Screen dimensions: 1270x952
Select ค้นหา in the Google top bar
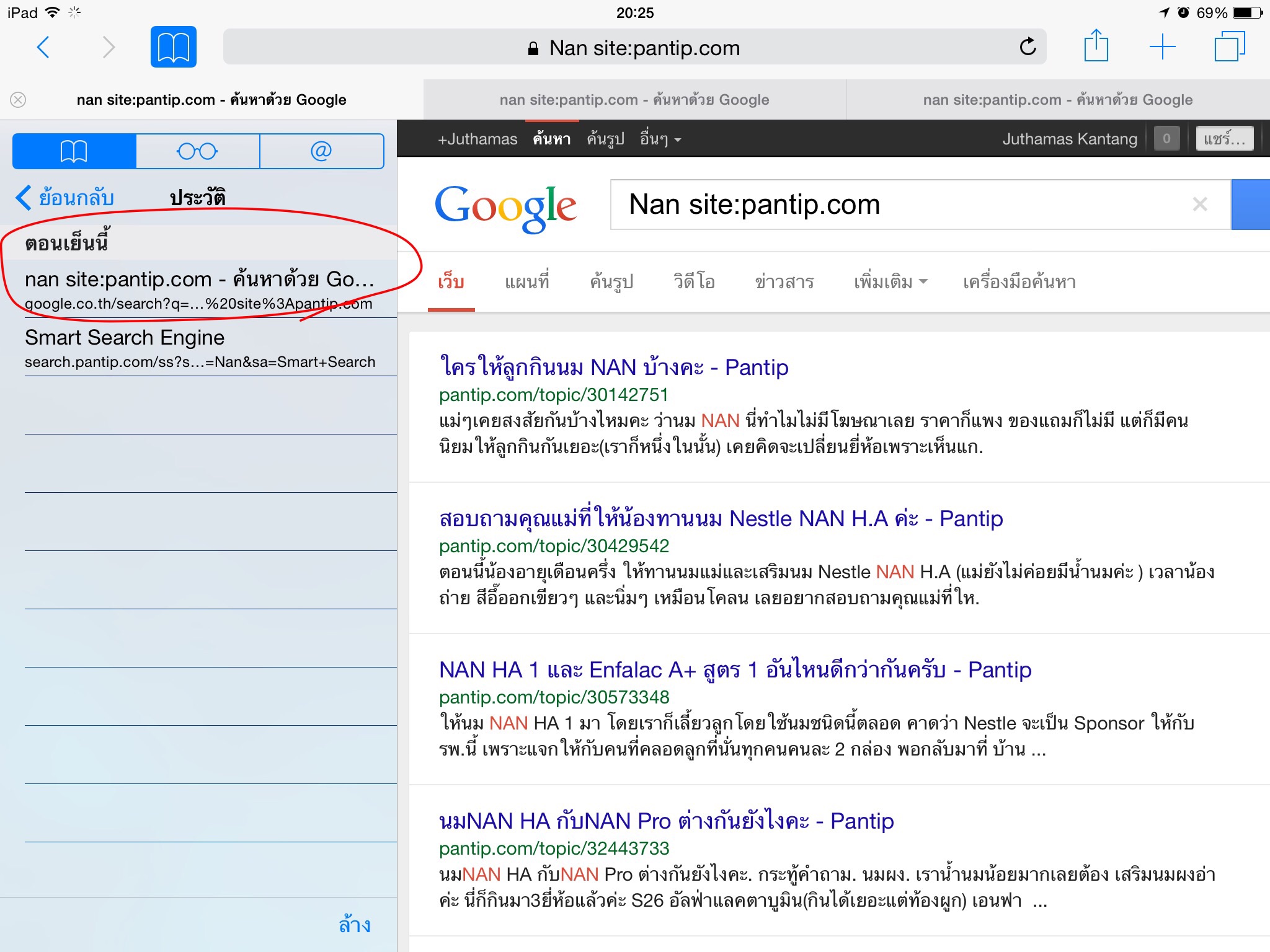552,139
